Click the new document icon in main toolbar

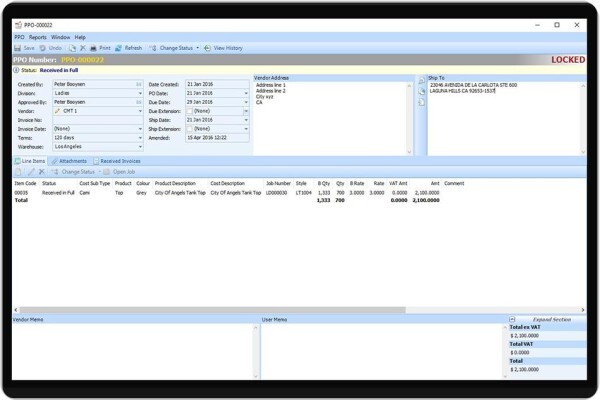pos(72,48)
